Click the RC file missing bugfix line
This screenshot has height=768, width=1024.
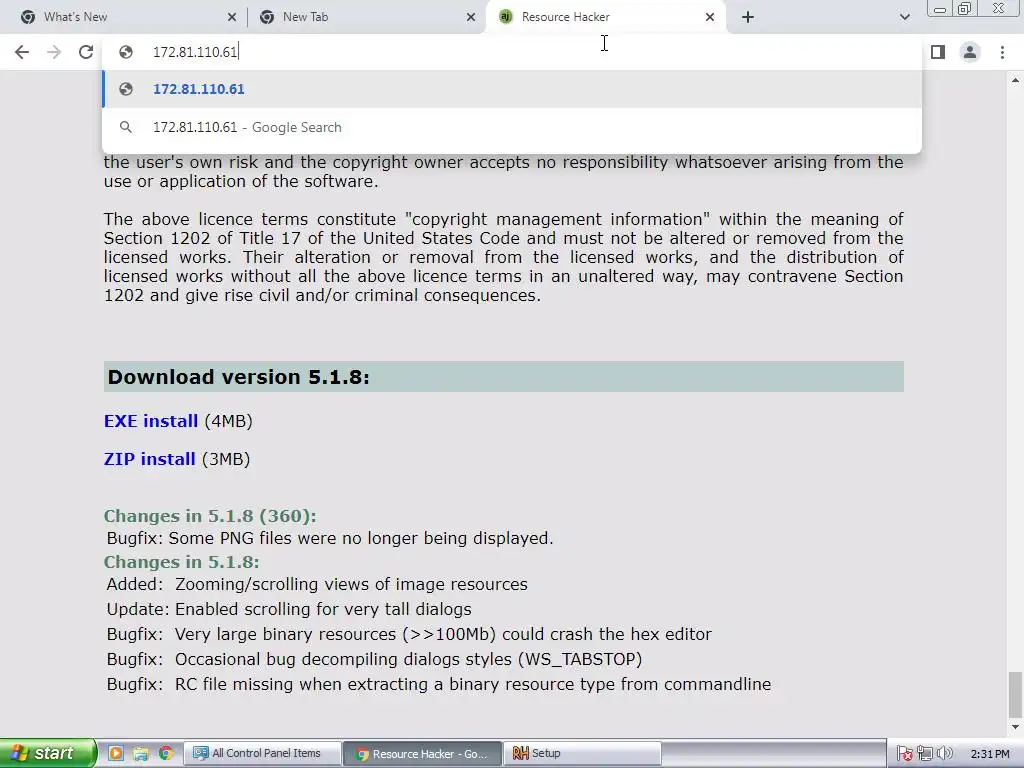pos(439,684)
